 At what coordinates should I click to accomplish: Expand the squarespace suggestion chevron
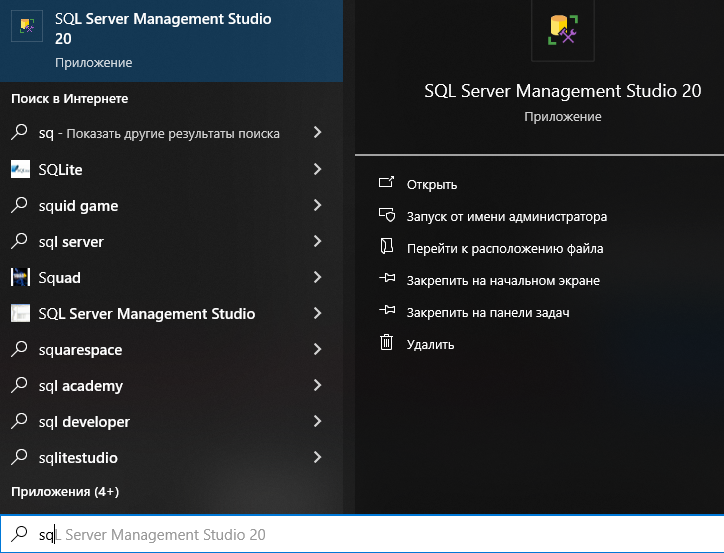coord(317,350)
